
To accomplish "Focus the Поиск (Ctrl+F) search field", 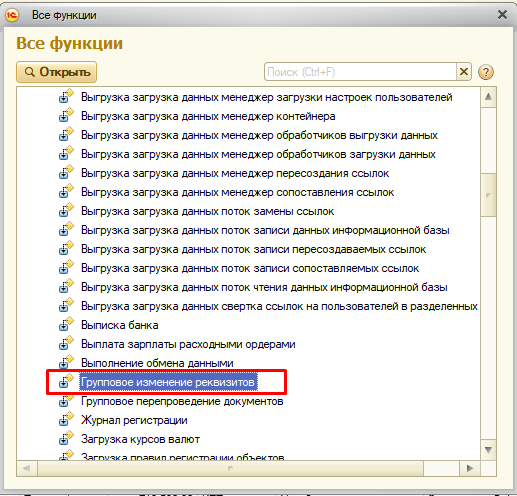I will pos(360,72).
